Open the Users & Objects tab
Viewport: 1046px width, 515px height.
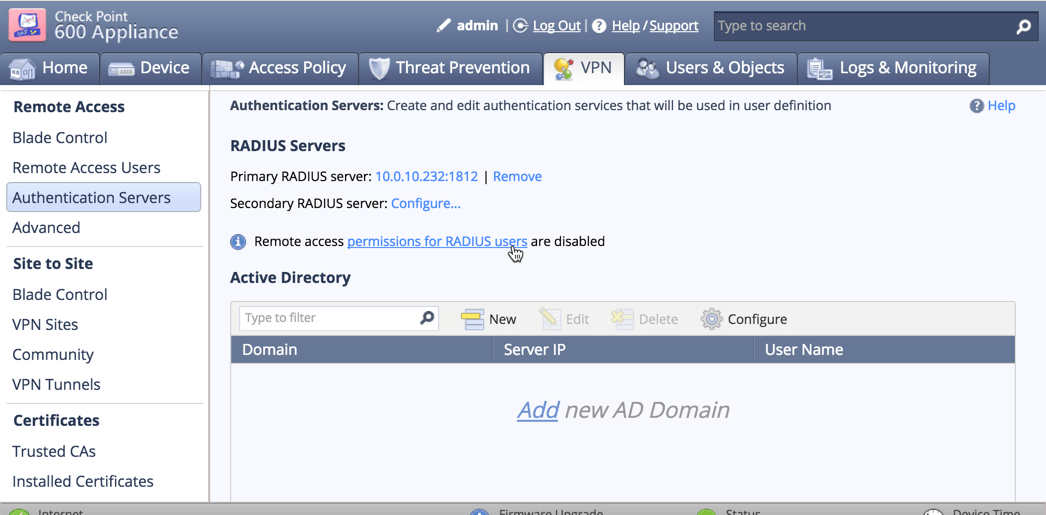(711, 68)
